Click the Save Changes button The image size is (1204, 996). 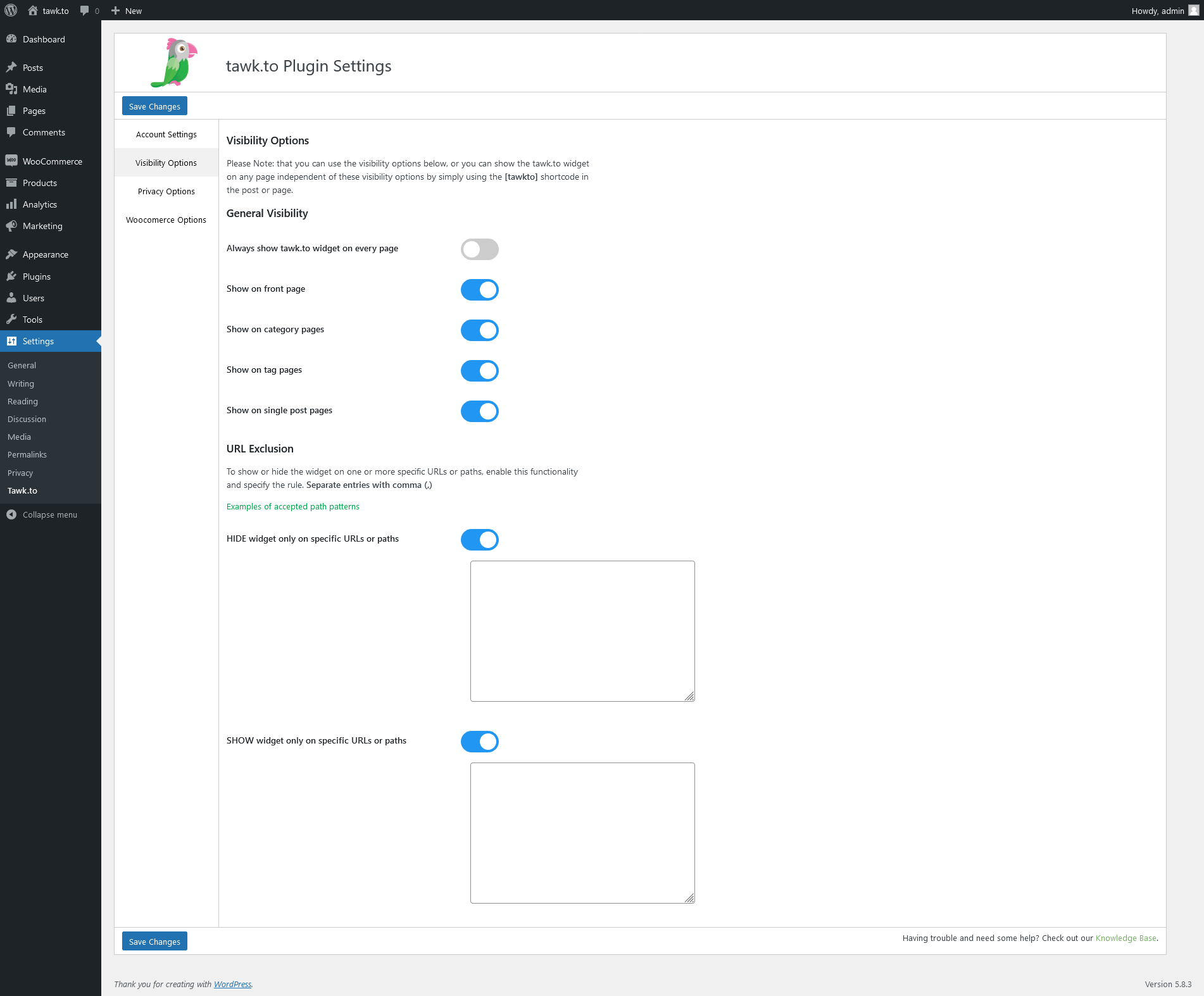point(154,106)
